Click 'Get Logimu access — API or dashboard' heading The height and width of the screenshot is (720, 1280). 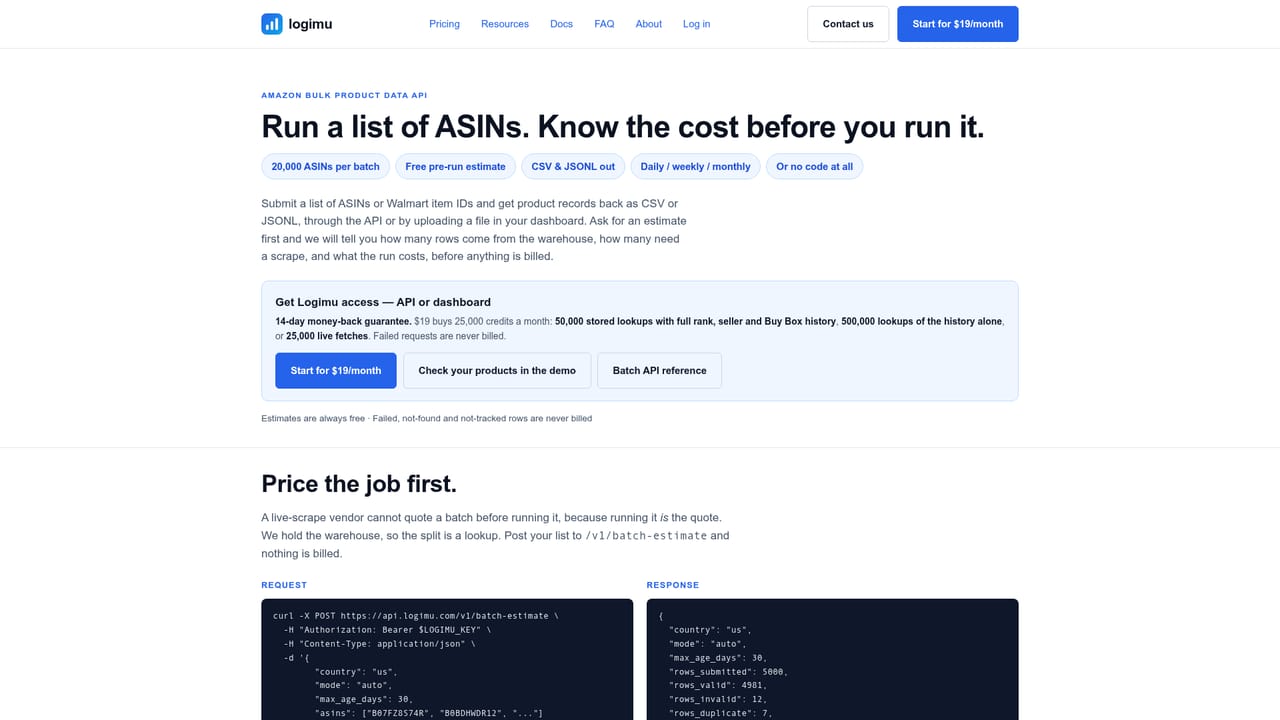383,302
